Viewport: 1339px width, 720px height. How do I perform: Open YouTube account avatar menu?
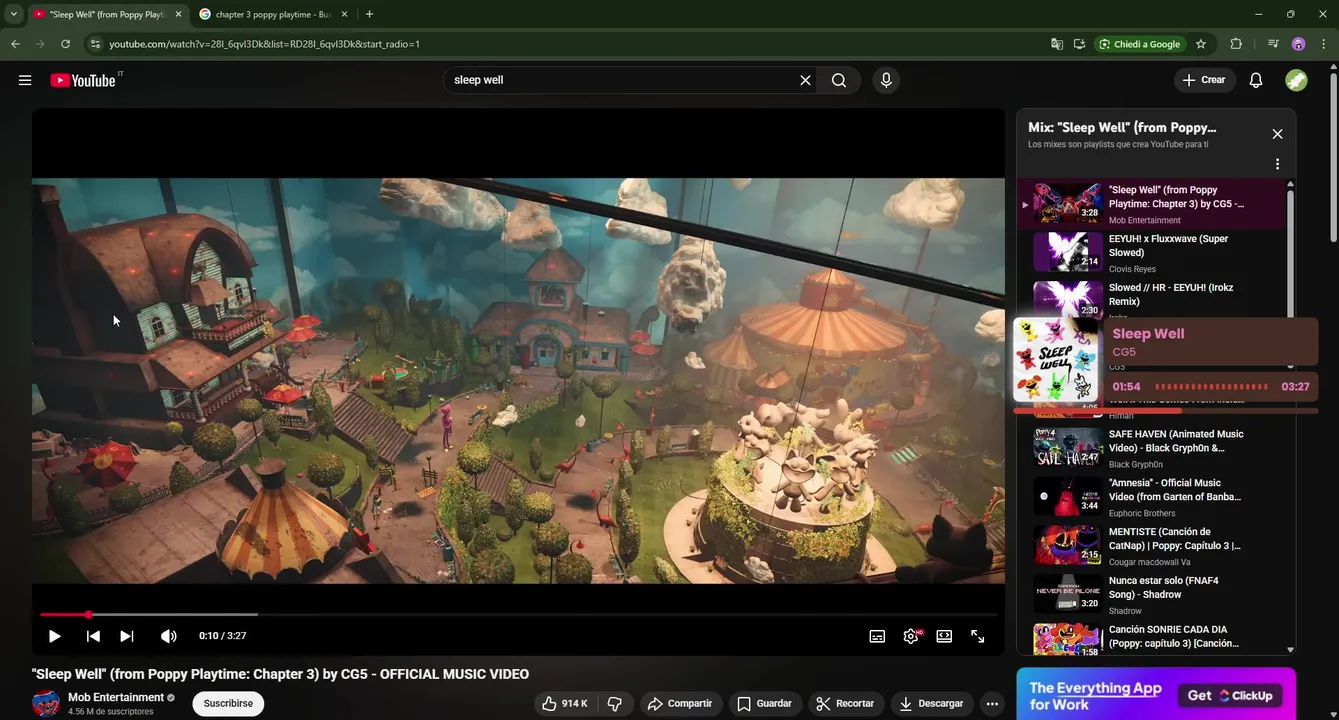click(x=1296, y=80)
